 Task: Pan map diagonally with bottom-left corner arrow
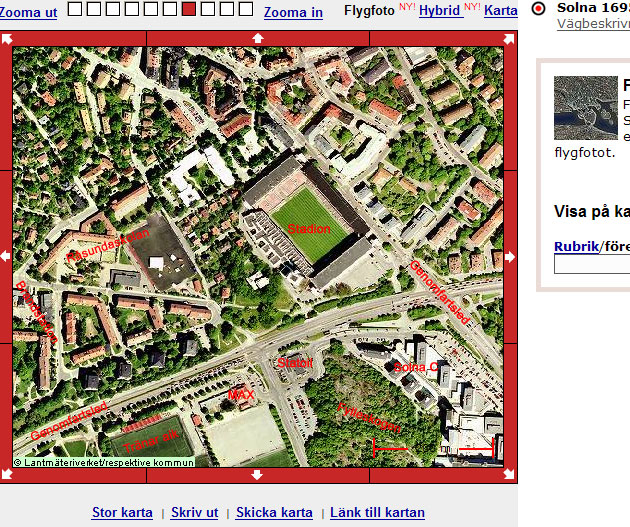point(7,474)
